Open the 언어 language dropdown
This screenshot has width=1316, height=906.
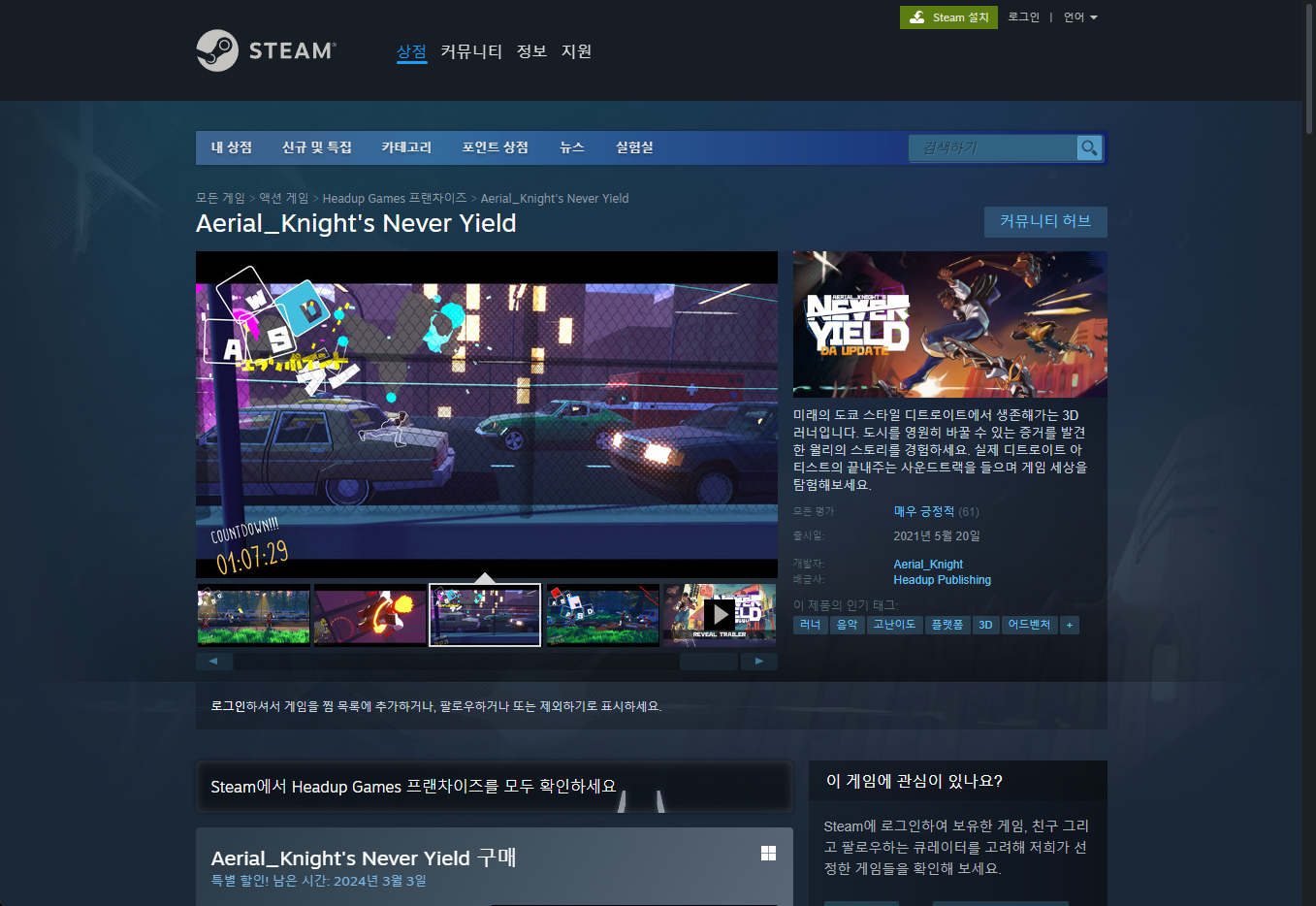pos(1080,17)
